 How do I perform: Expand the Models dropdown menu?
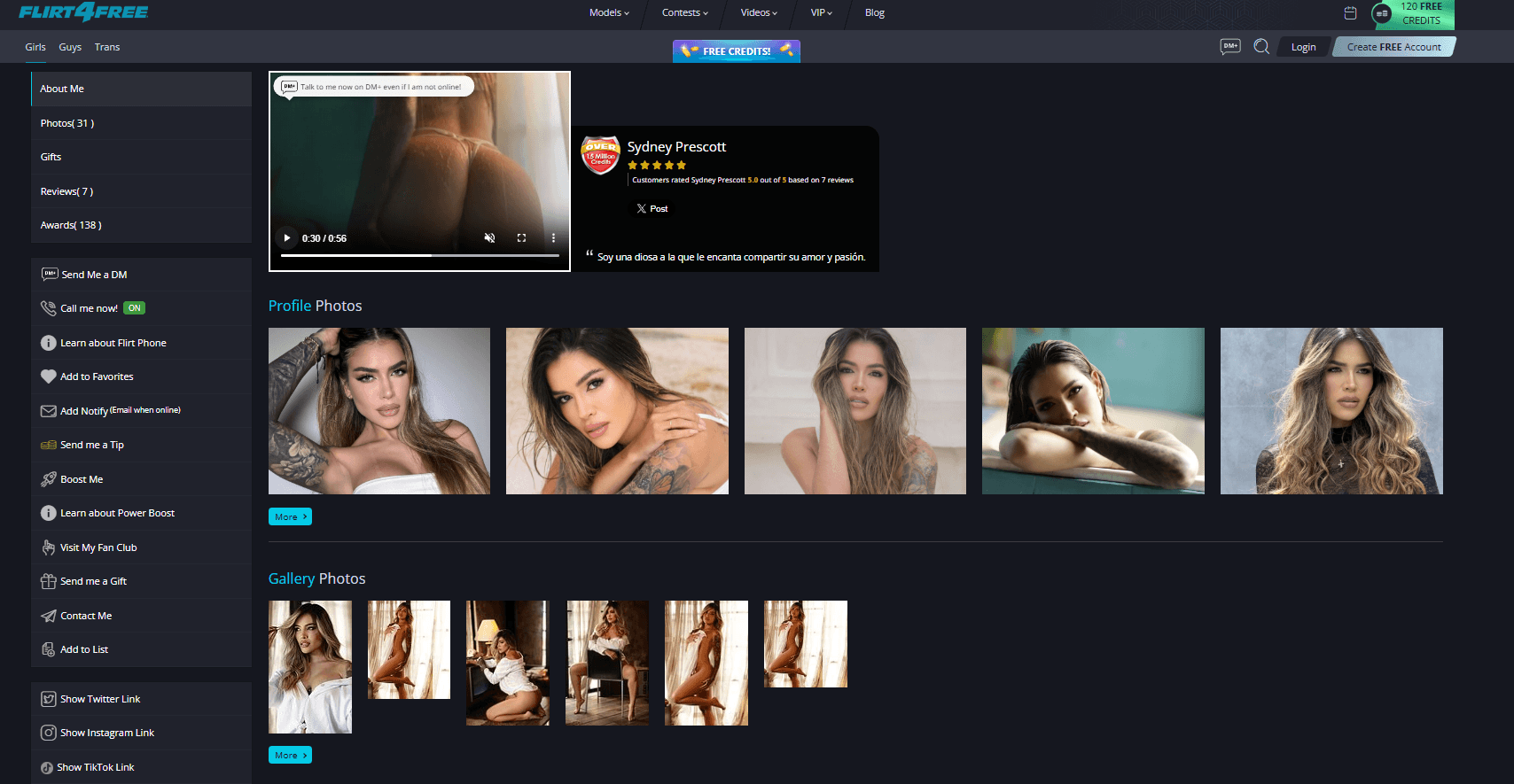click(x=609, y=12)
